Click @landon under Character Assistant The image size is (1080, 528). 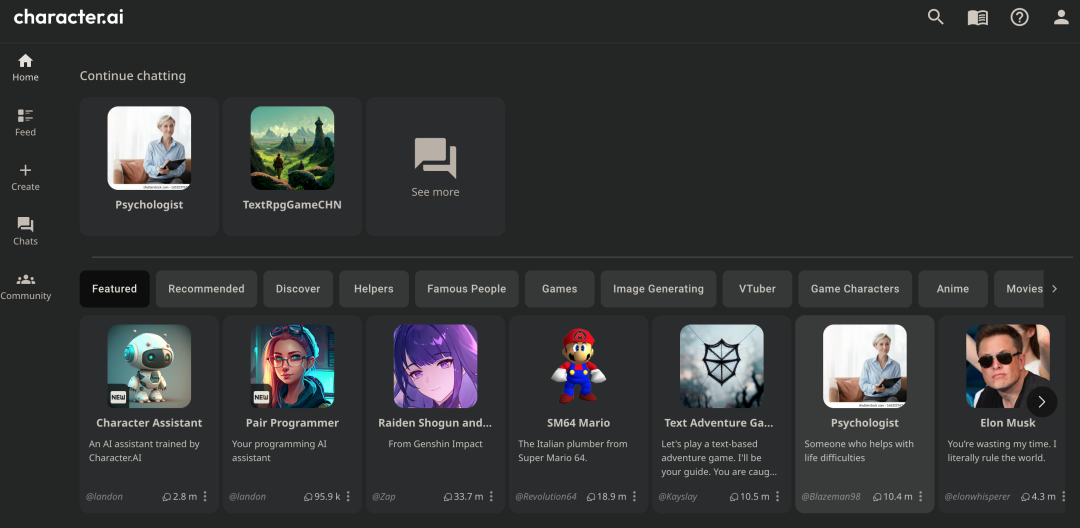[104, 496]
